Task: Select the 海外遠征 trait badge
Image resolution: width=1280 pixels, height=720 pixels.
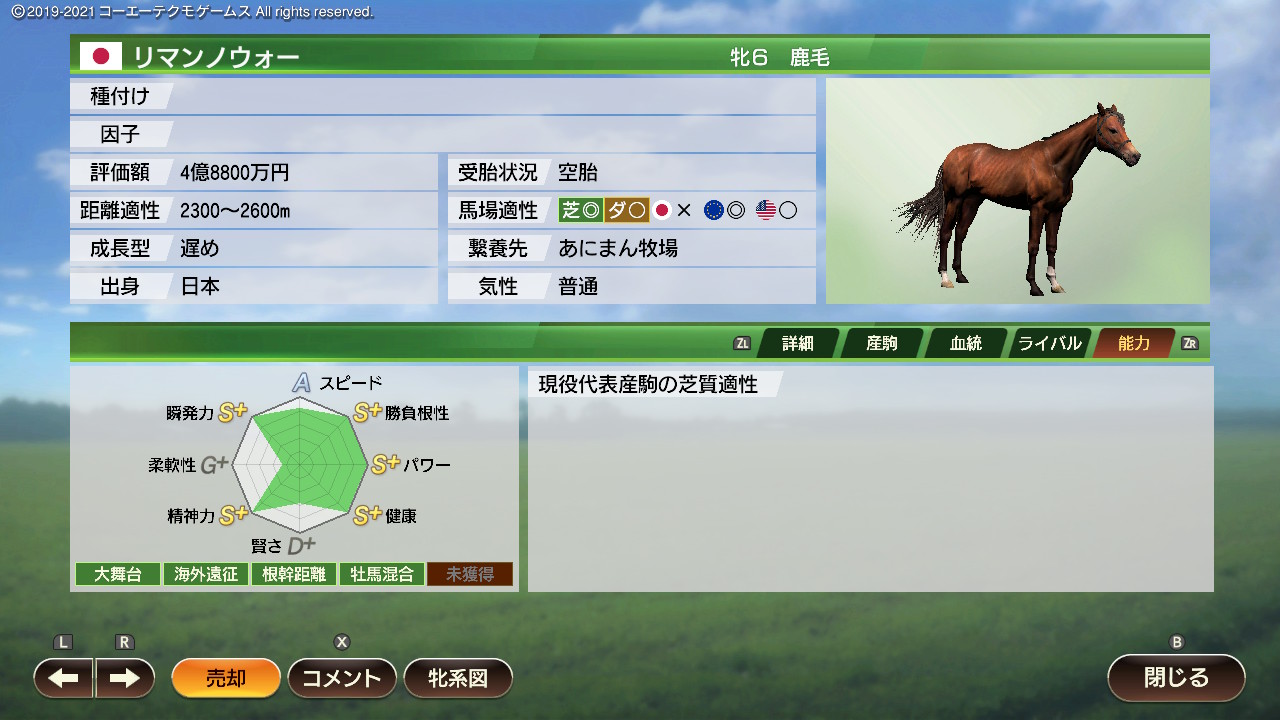Action: 206,574
